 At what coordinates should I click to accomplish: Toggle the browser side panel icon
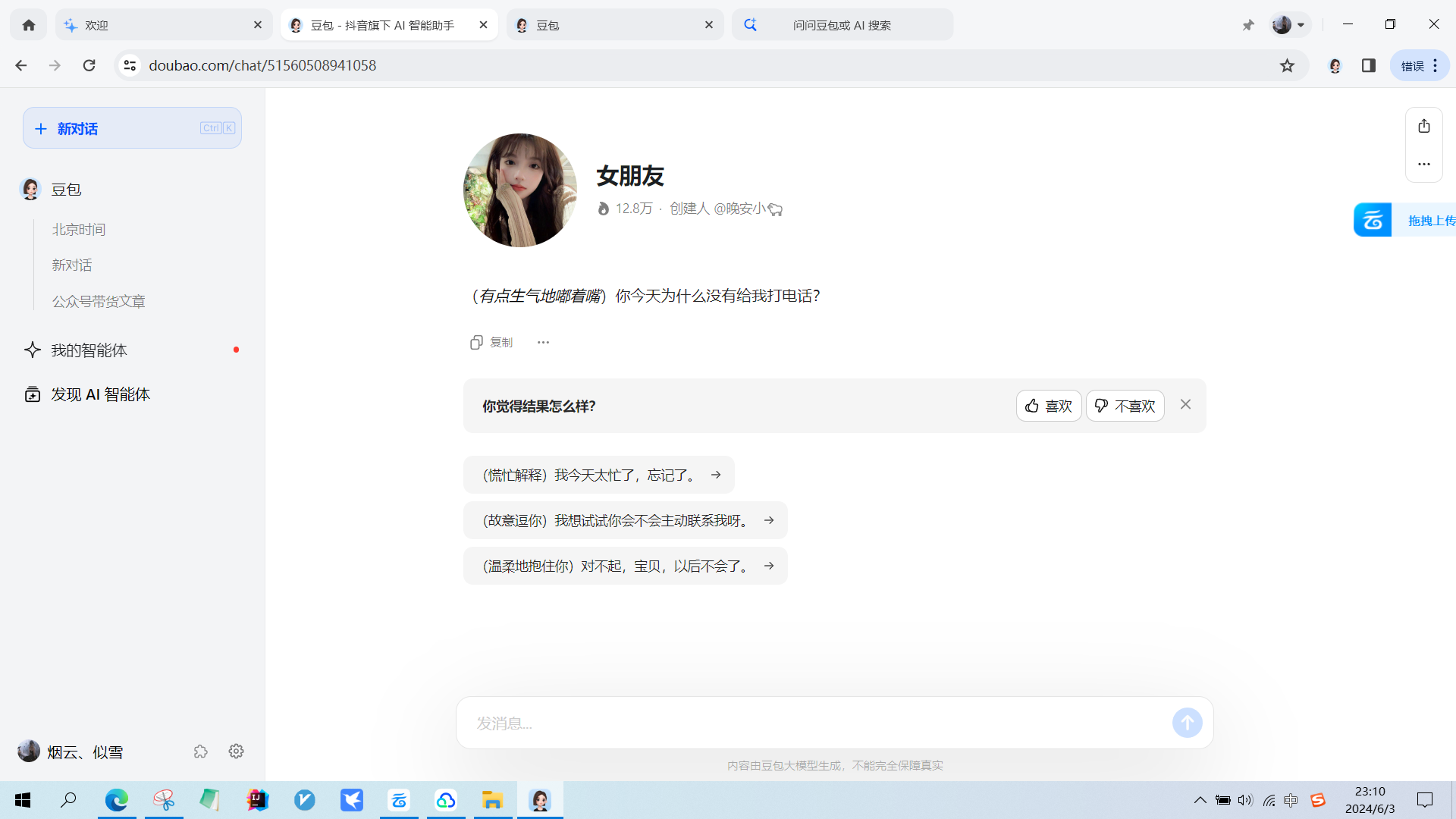pyautogui.click(x=1368, y=65)
